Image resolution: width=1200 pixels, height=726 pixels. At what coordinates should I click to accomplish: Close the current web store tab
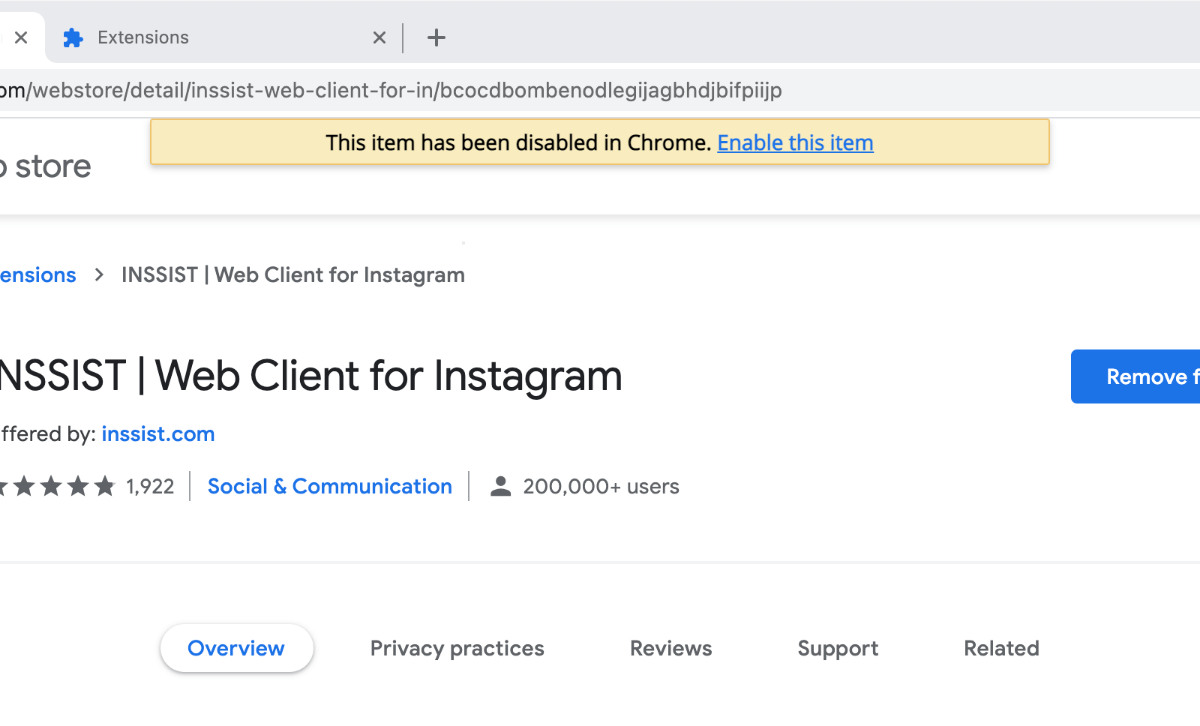(21, 38)
